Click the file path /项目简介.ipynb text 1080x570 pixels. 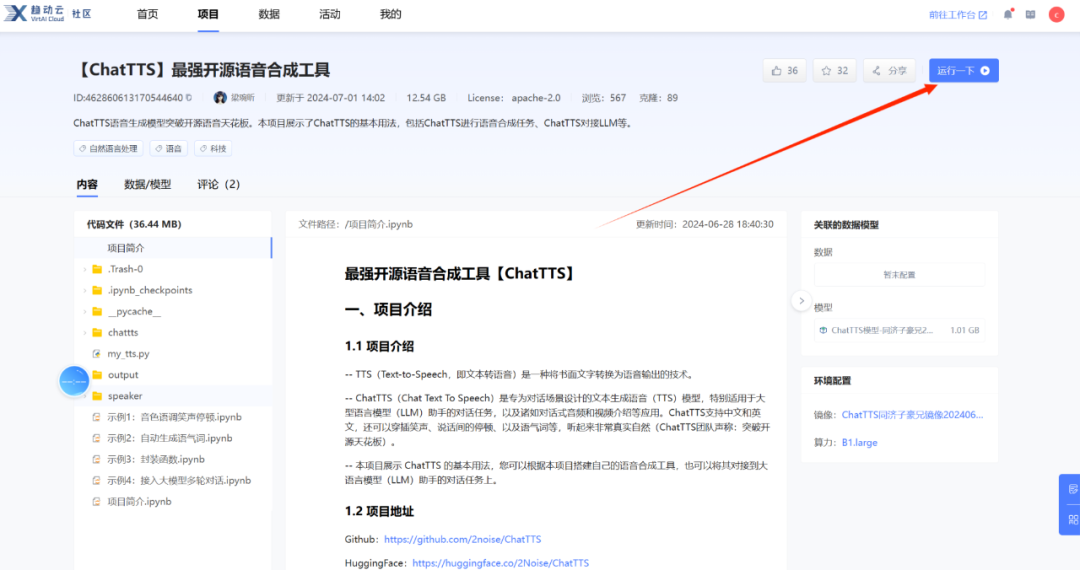(379, 224)
